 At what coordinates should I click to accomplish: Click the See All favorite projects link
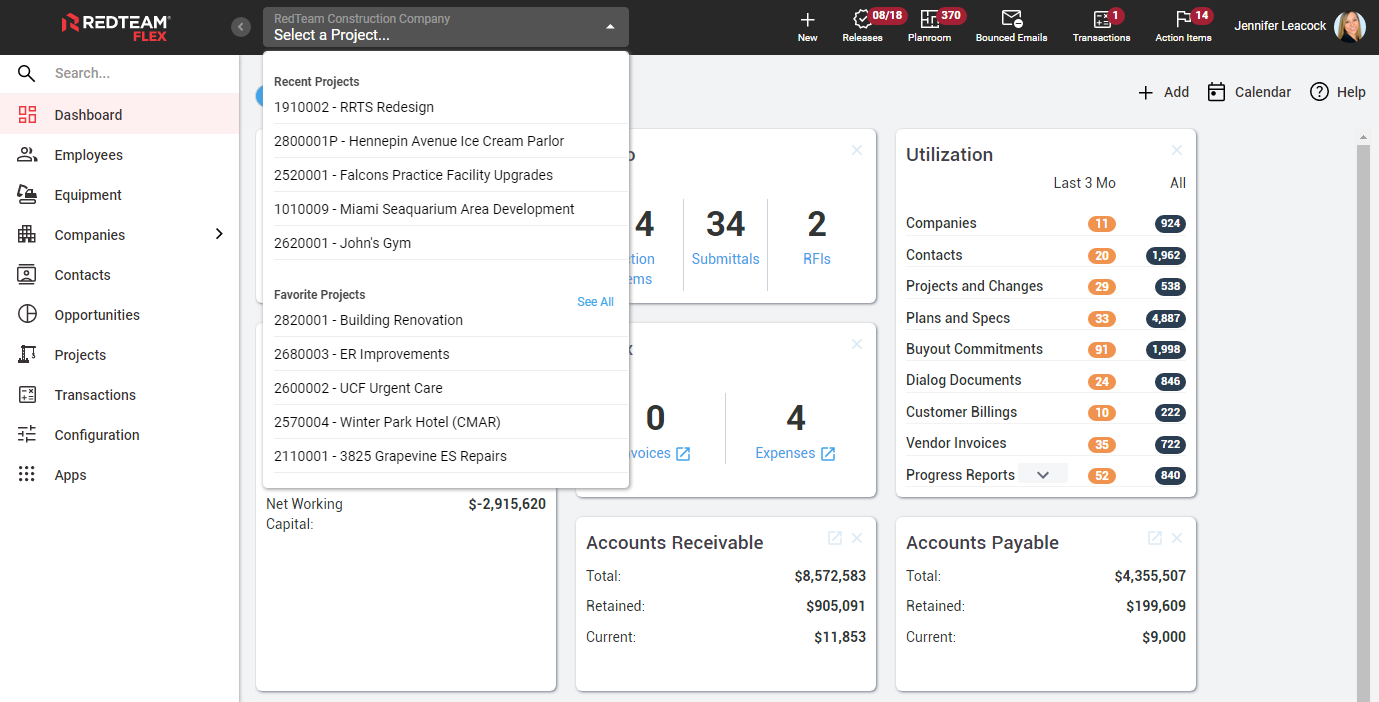click(595, 302)
